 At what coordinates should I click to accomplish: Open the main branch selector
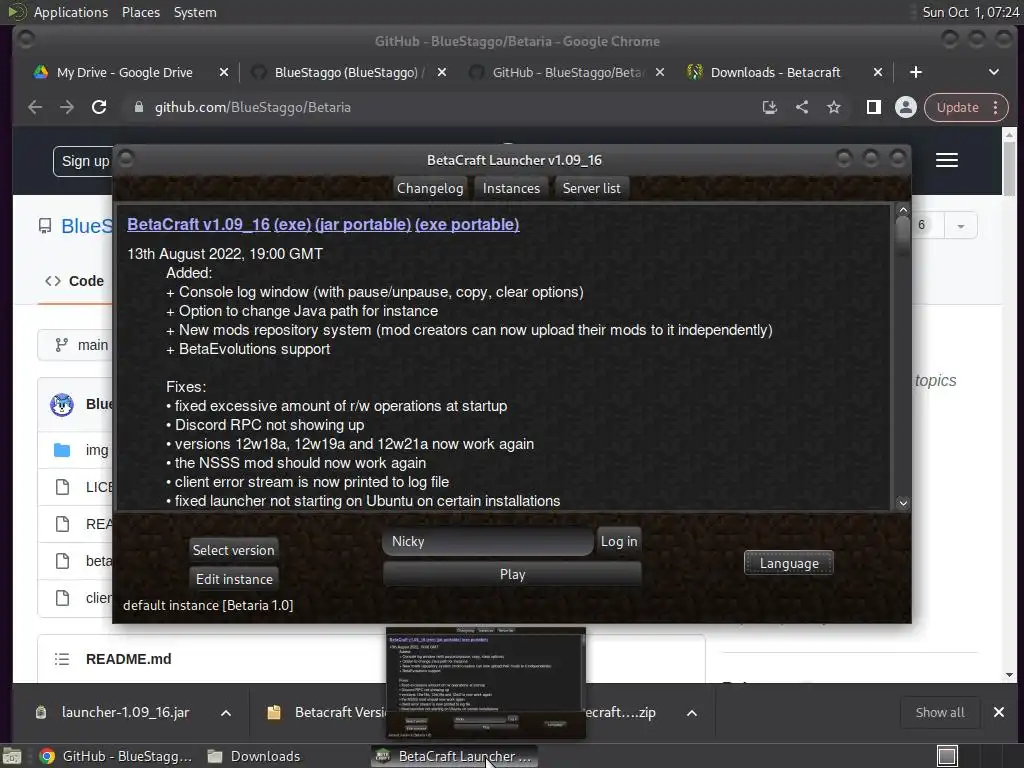(x=75, y=345)
